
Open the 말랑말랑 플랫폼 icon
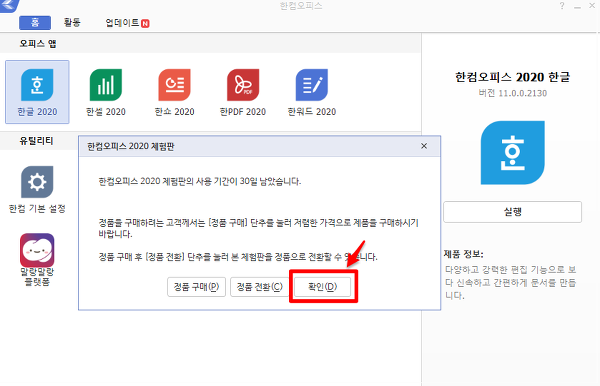click(37, 250)
